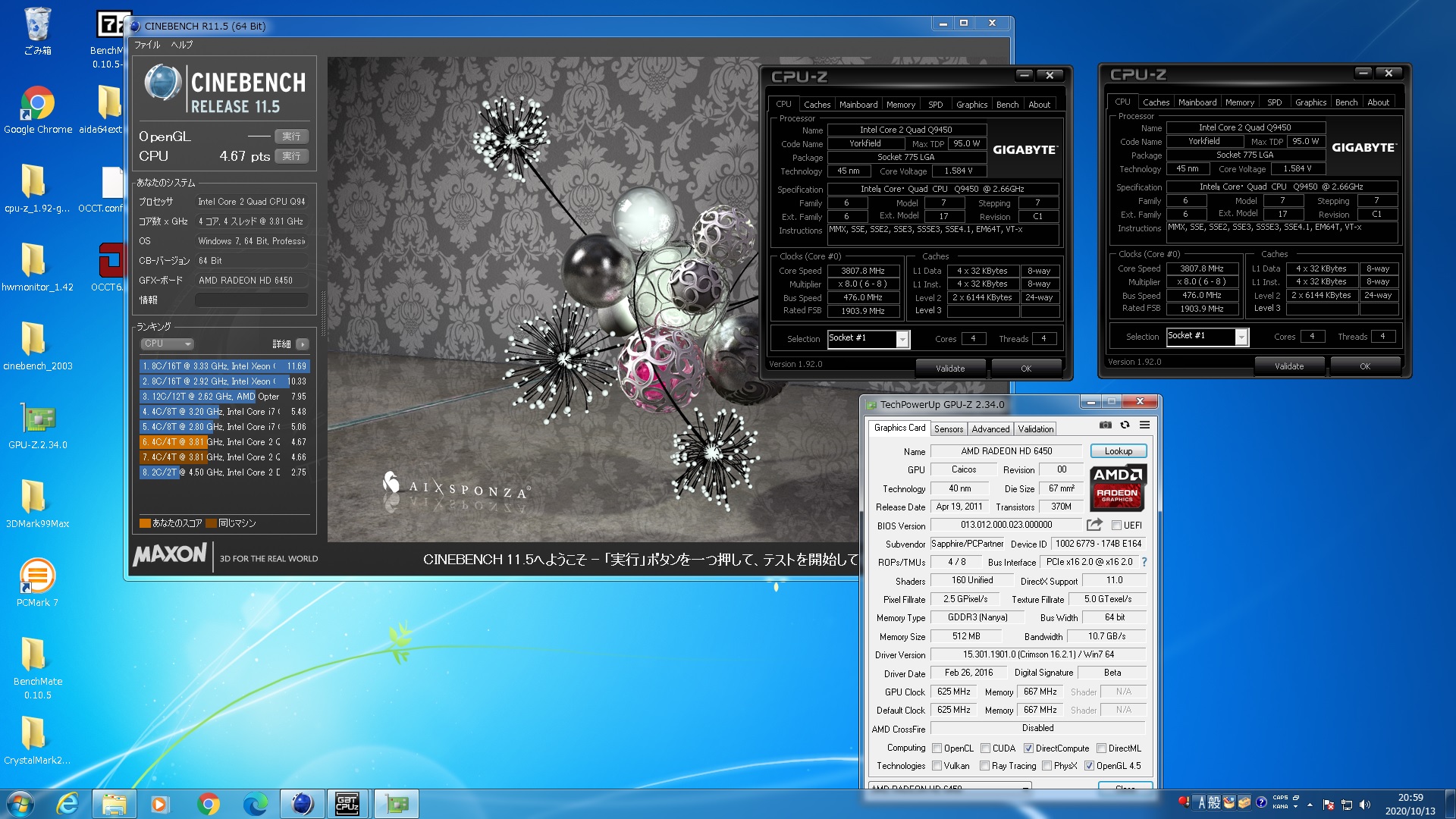Open Windows Explorer from the taskbar

click(115, 804)
